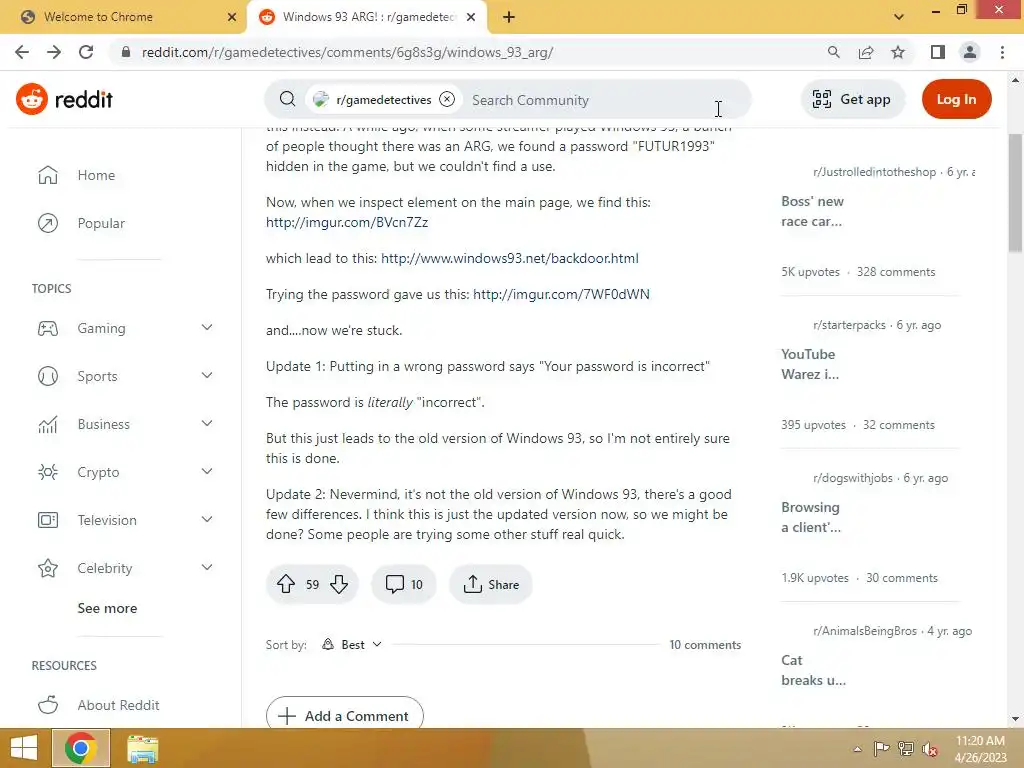This screenshot has height=768, width=1024.
Task: Click the Home house icon
Action: 48,175
